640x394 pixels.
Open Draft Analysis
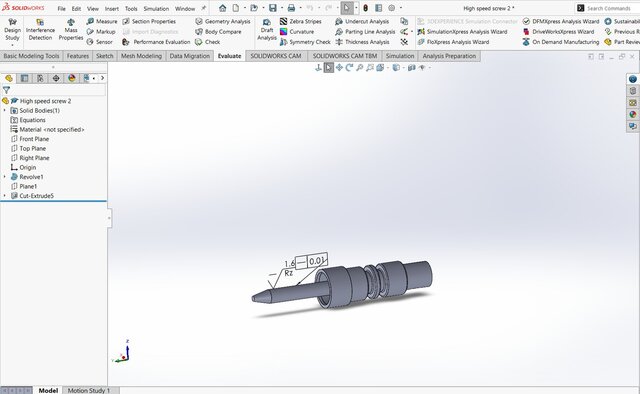point(267,29)
